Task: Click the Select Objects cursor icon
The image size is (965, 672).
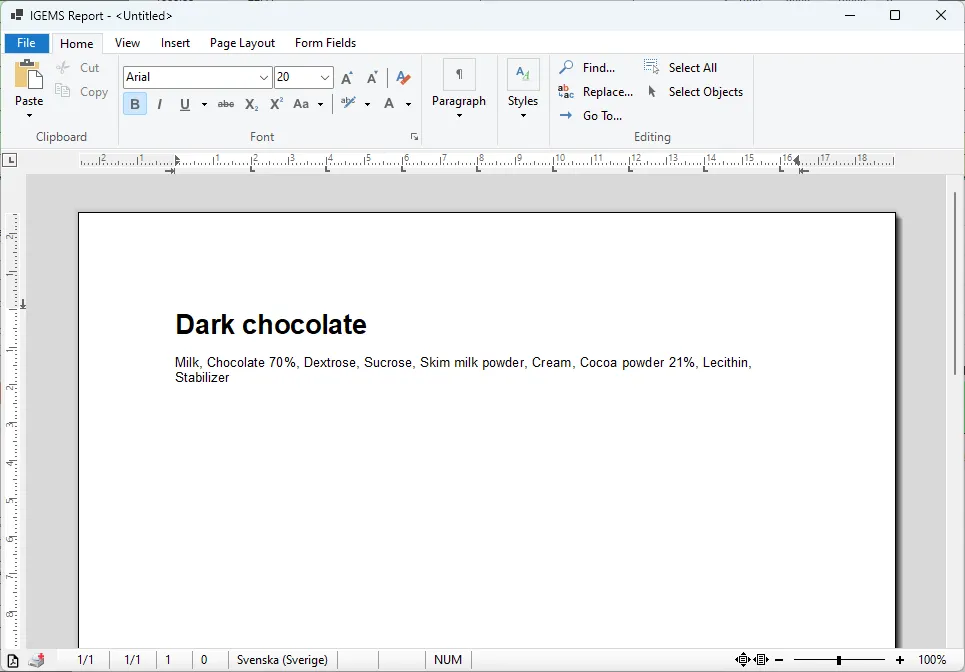Action: pyautogui.click(x=652, y=92)
